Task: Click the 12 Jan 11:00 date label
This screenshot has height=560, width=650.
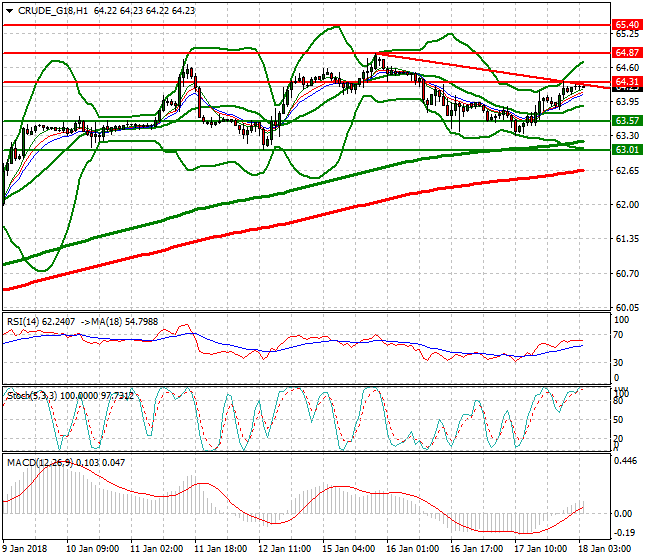Action: point(283,550)
